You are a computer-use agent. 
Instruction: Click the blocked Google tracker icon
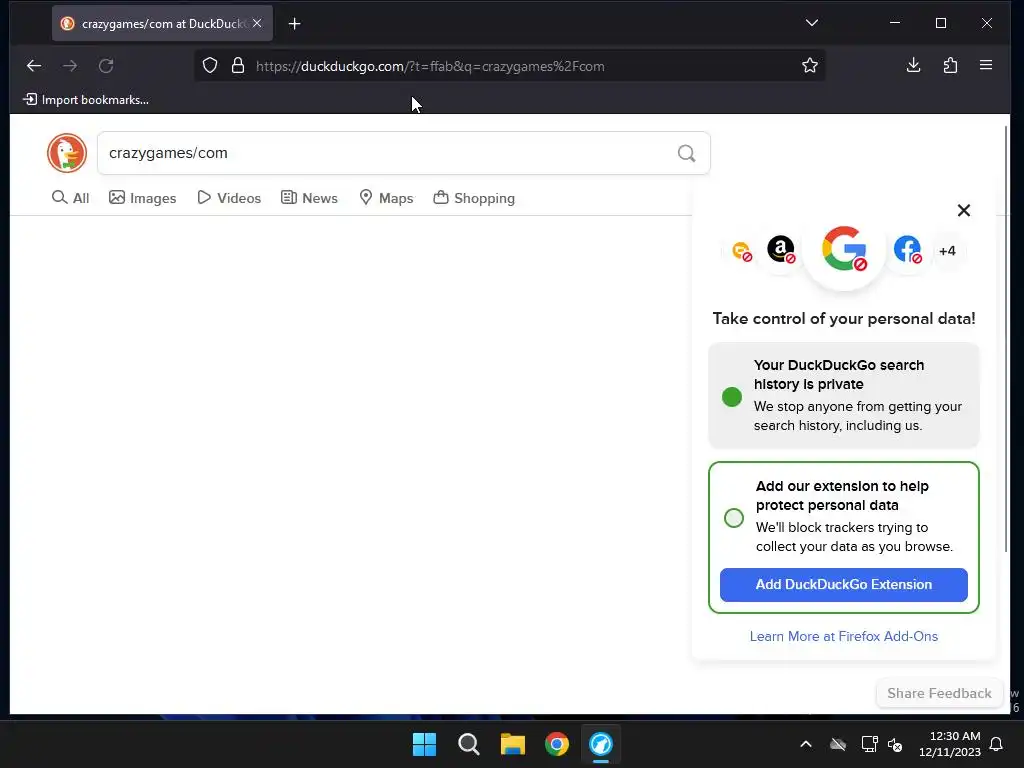844,249
